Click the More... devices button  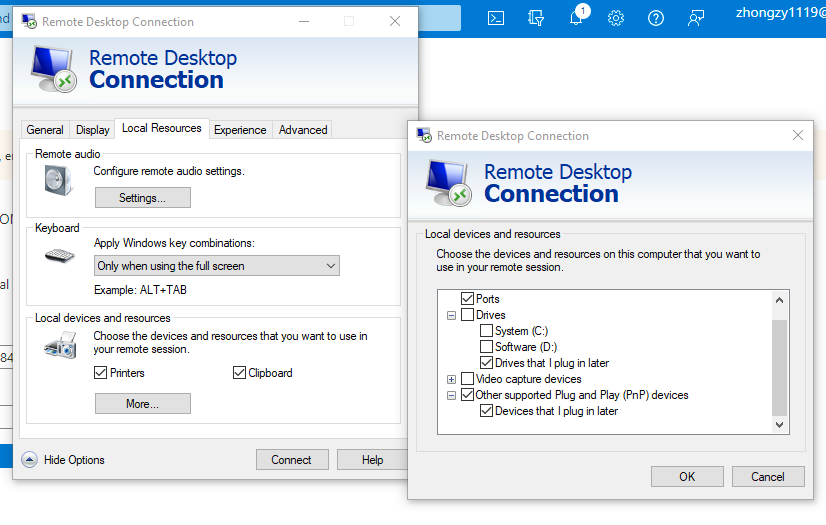click(143, 404)
